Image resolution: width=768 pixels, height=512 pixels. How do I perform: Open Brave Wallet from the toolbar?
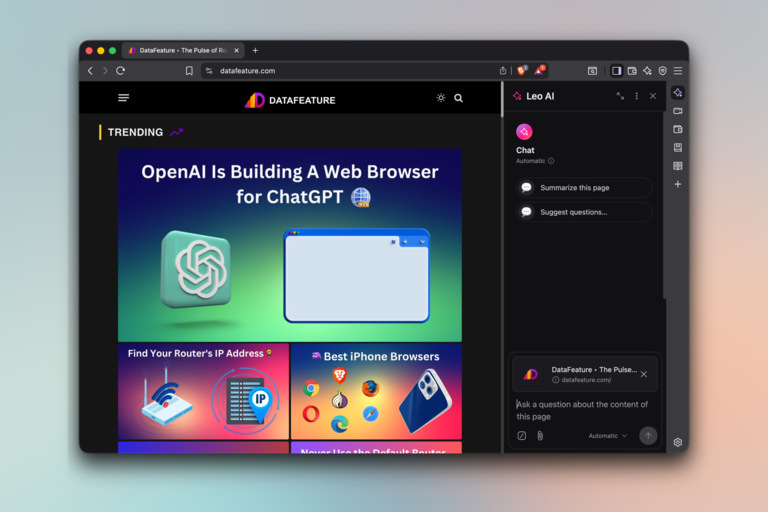(632, 71)
